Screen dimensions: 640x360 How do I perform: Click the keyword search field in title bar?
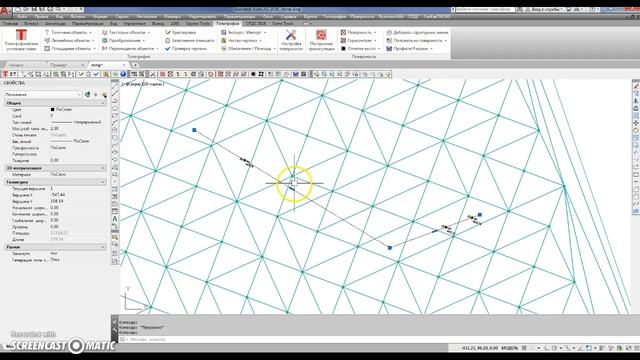(485, 9)
